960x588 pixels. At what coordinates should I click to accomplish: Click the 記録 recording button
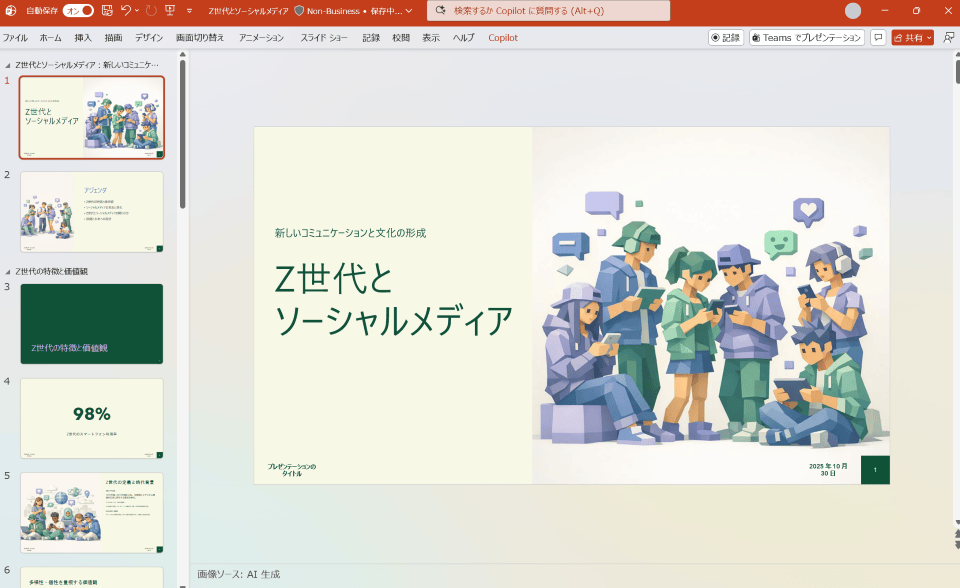[x=726, y=36]
